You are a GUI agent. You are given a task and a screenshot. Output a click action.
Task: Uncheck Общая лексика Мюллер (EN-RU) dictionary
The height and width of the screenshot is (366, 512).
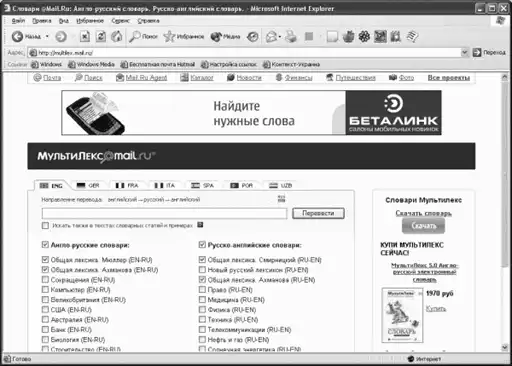[x=45, y=259]
